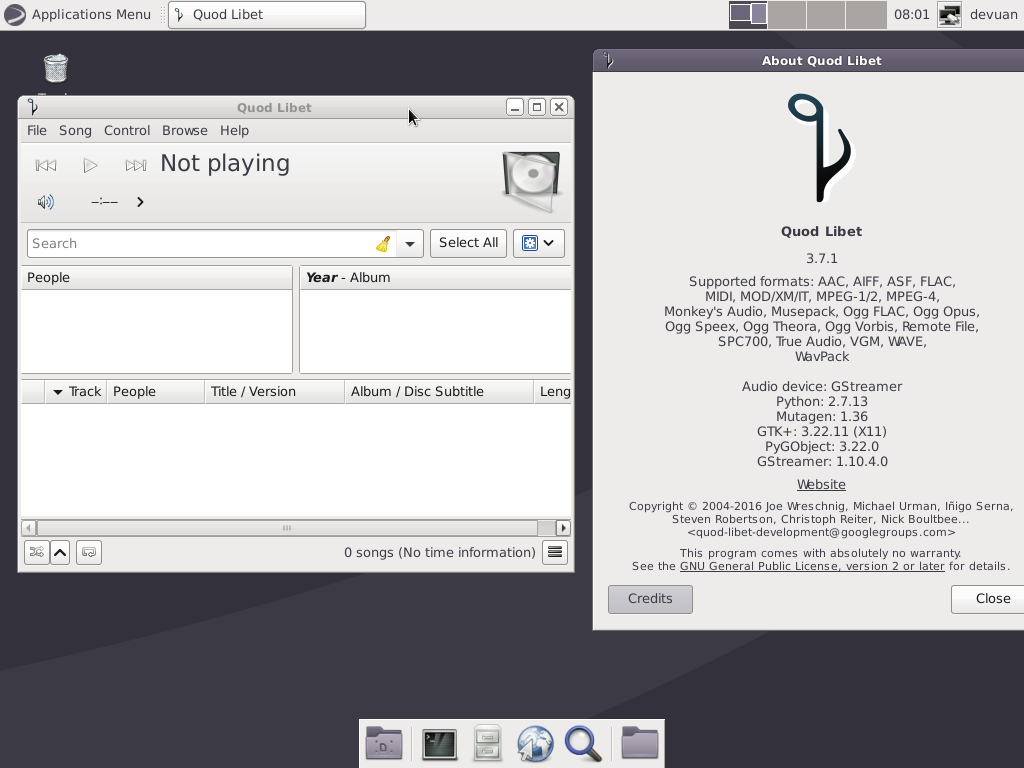Expand the seek bar arrow next to time
Image resolution: width=1024 pixels, height=768 pixels.
tap(140, 202)
